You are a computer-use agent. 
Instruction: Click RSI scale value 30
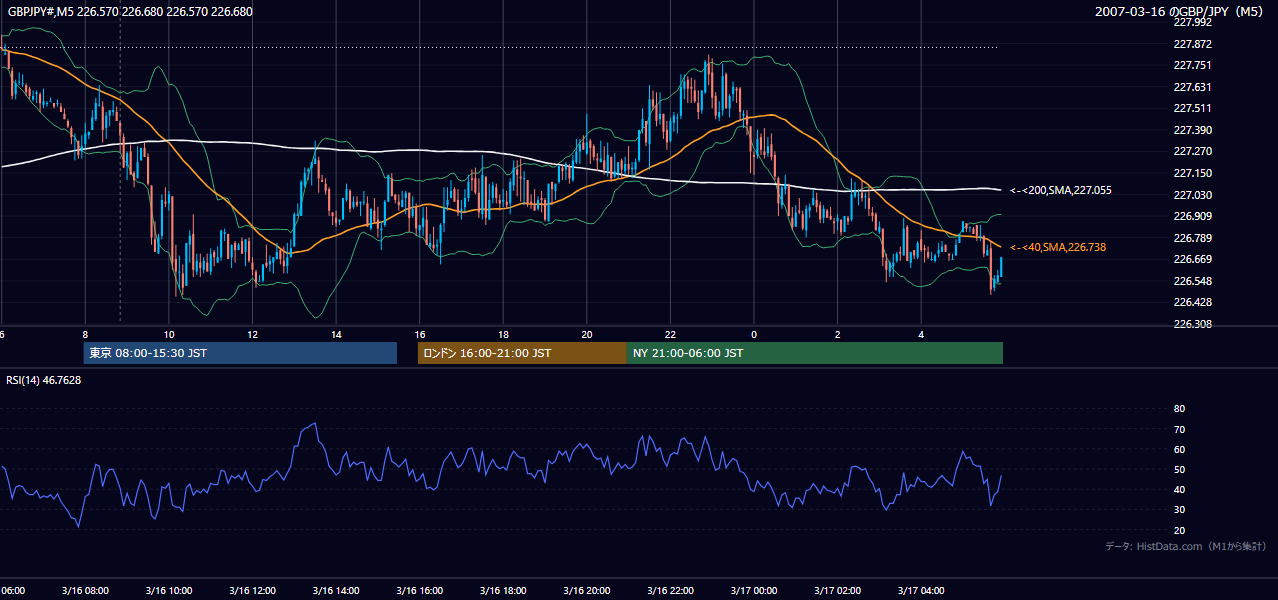pyautogui.click(x=1179, y=510)
